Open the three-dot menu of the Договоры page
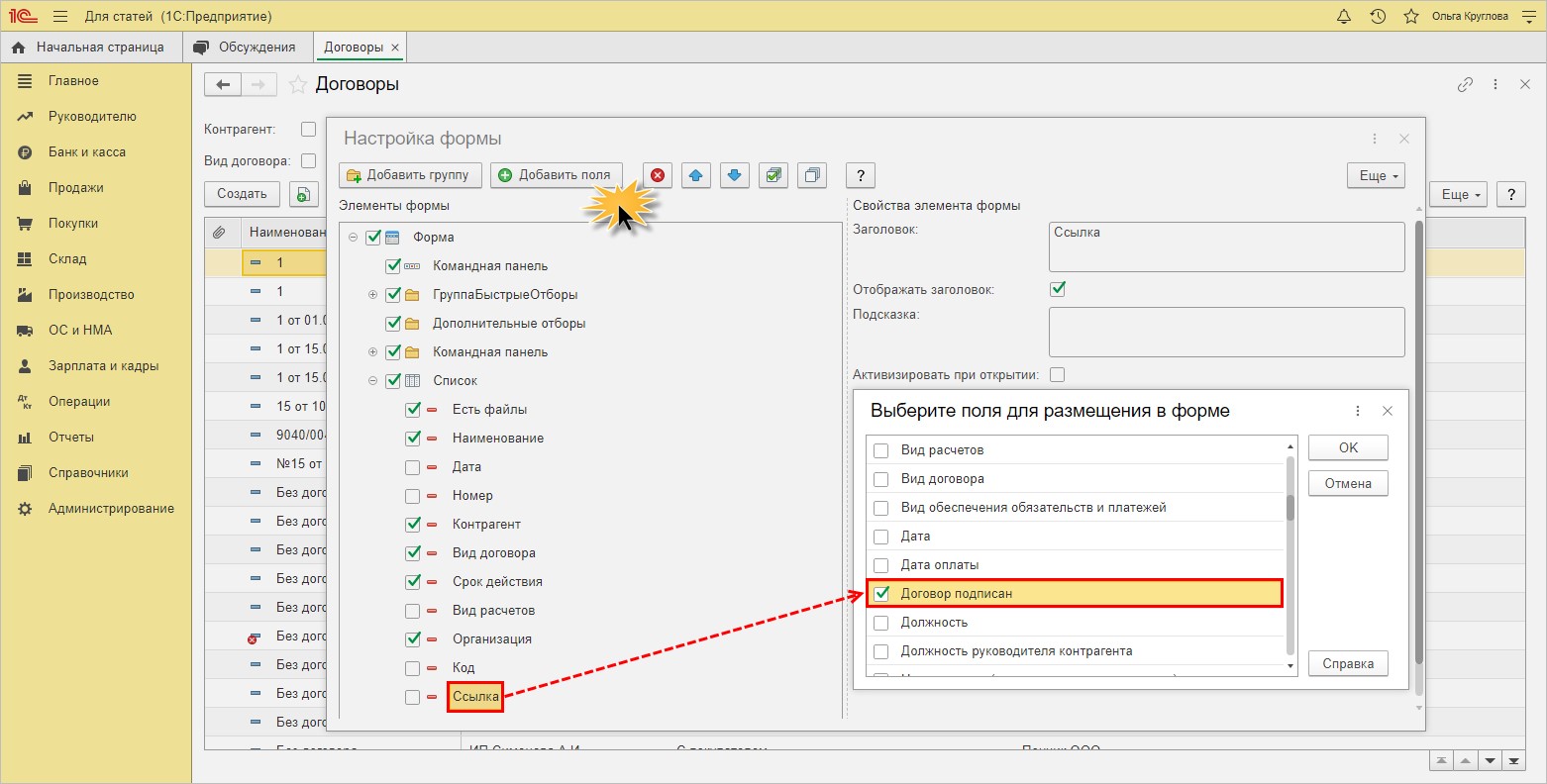The height and width of the screenshot is (784, 1547). coord(1495,85)
